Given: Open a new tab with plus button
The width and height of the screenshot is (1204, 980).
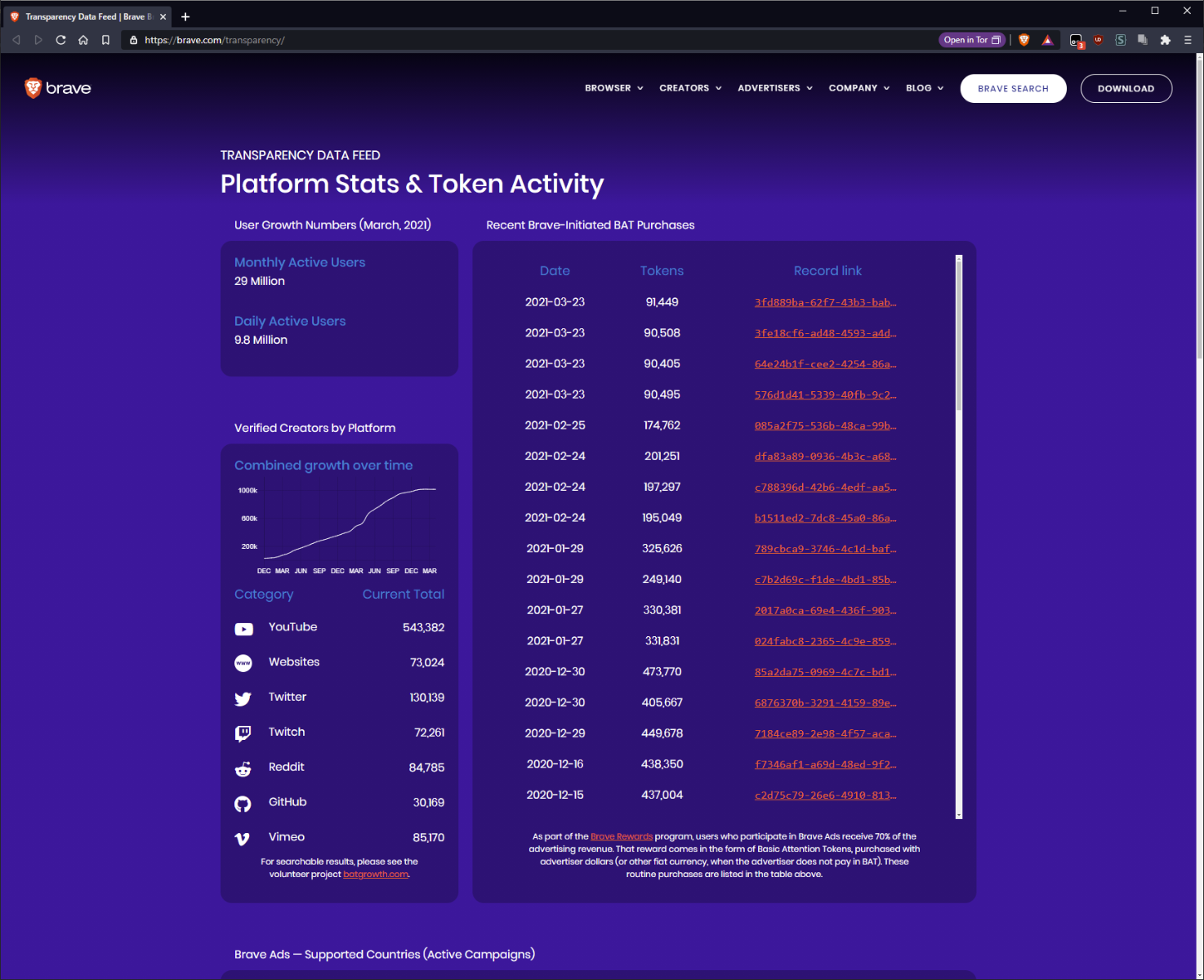Looking at the screenshot, I should [x=185, y=16].
